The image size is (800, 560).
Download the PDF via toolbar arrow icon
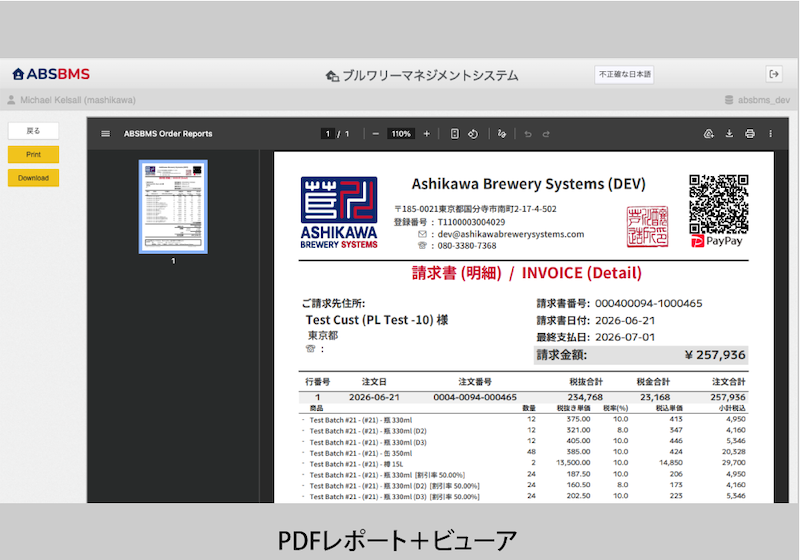(729, 134)
